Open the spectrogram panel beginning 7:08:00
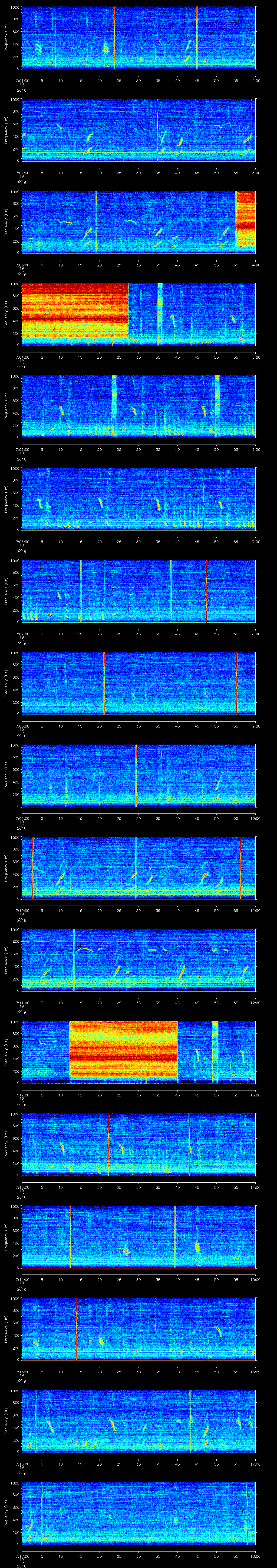The image size is (277, 1568). tap(138, 683)
